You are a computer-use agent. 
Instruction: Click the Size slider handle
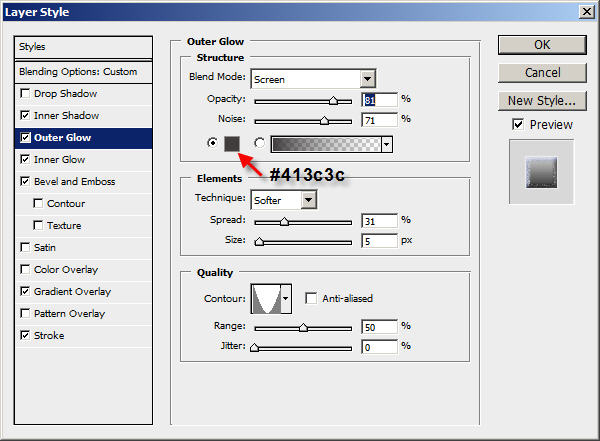click(259, 242)
